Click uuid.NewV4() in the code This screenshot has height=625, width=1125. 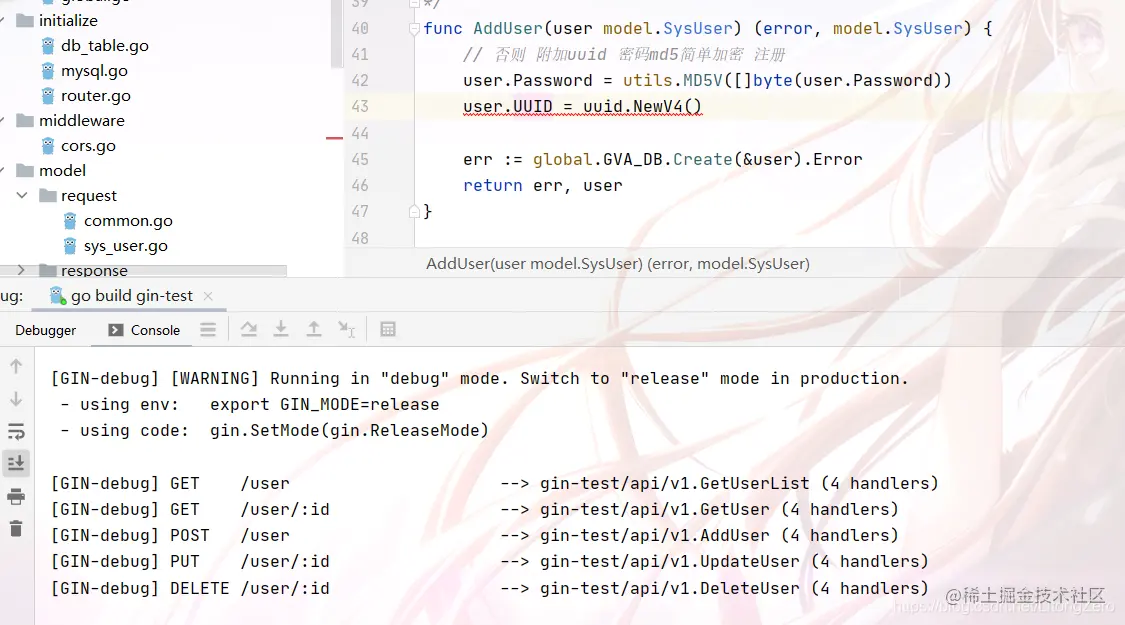tap(642, 107)
